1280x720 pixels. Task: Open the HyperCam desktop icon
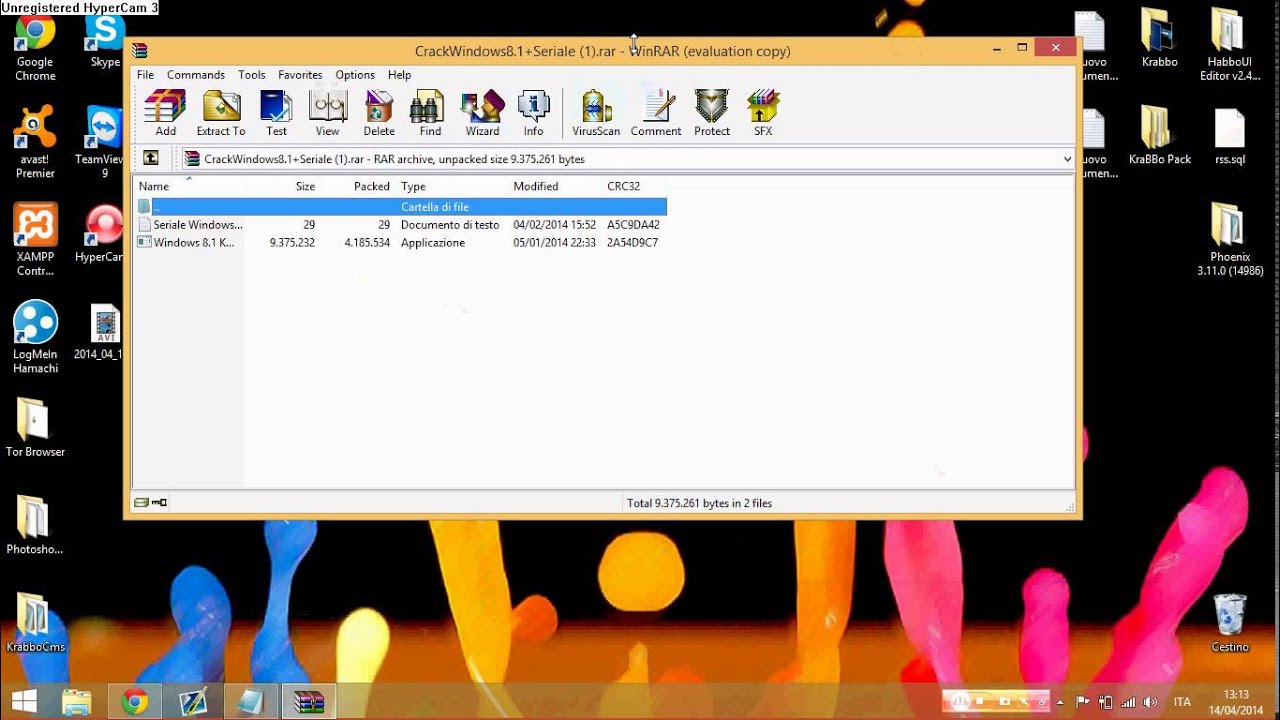pos(102,234)
